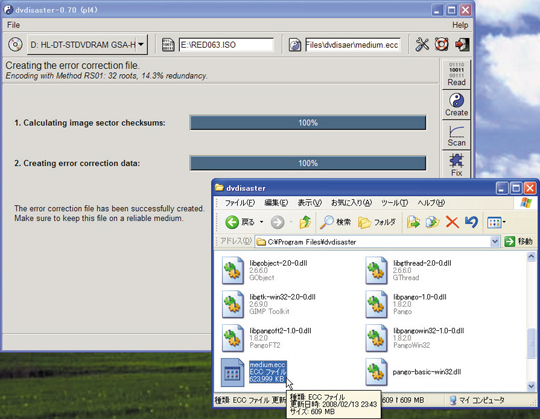This screenshot has height=419, width=540.
Task: Click the error correction data progress bar
Action: tap(308, 163)
